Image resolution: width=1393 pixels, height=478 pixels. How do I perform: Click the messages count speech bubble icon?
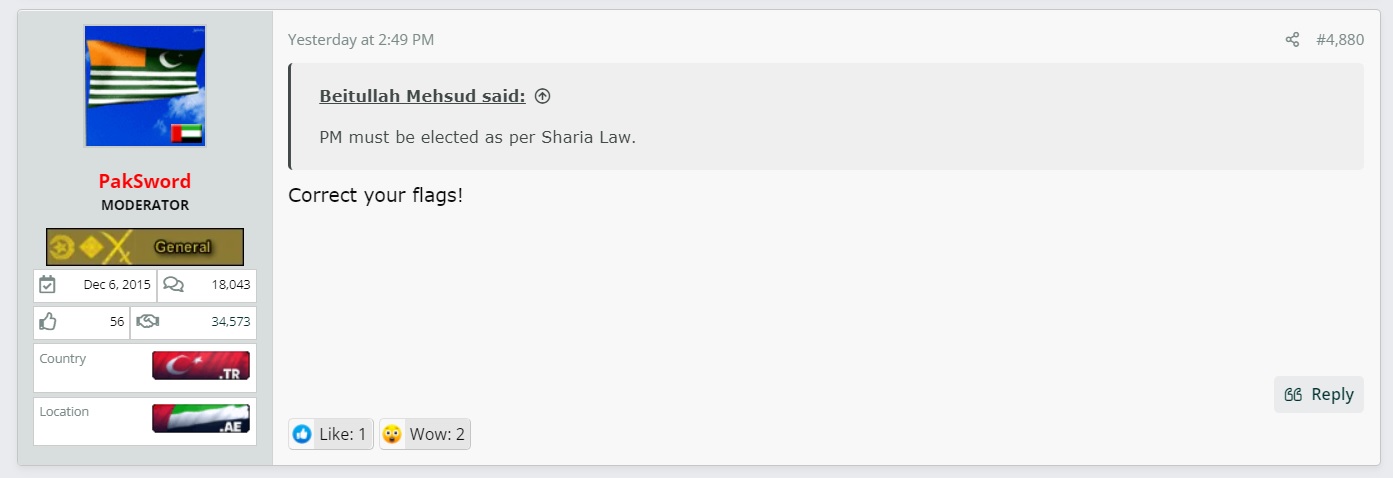pos(173,285)
